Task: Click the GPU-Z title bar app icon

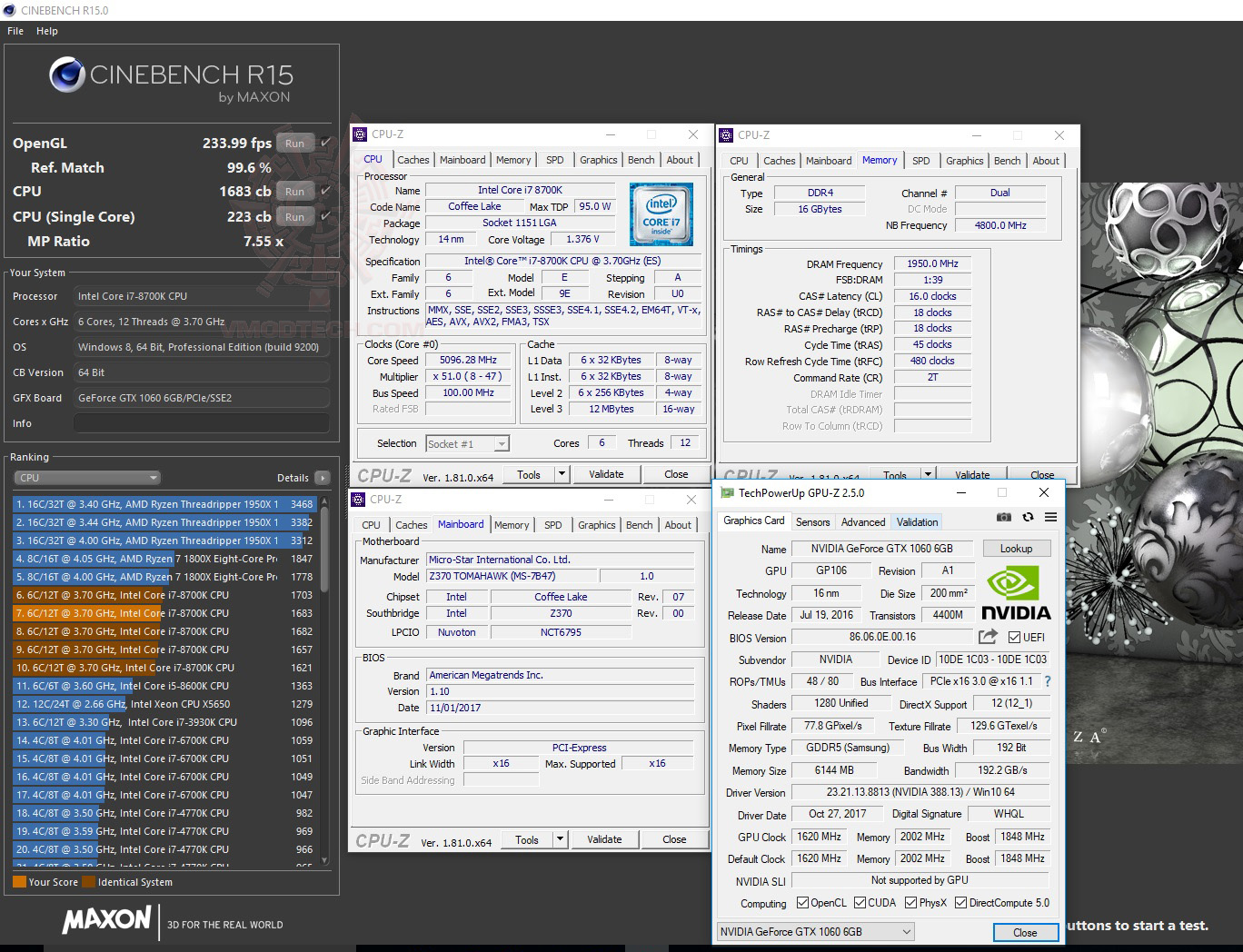Action: (727, 492)
